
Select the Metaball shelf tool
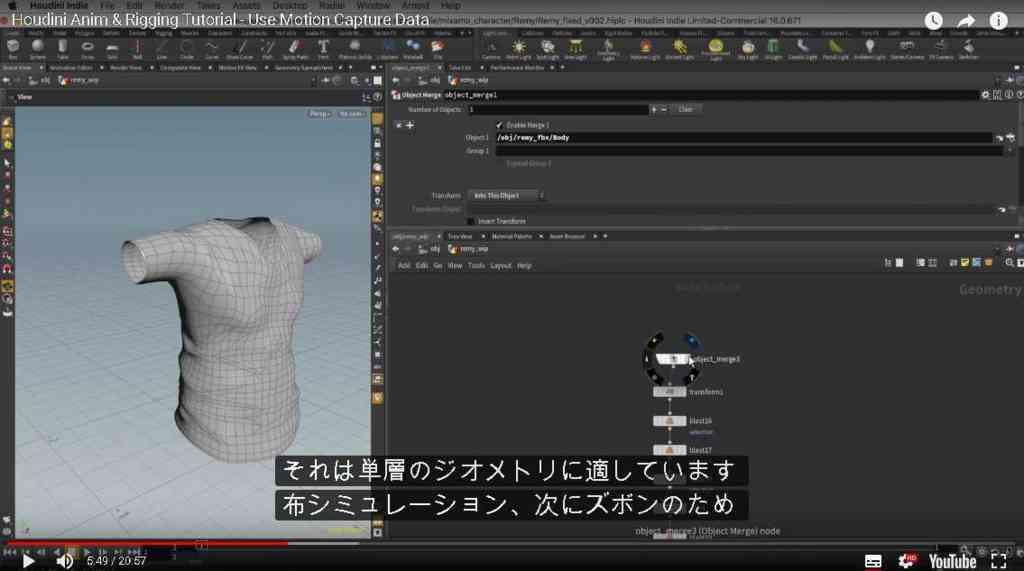[413, 48]
